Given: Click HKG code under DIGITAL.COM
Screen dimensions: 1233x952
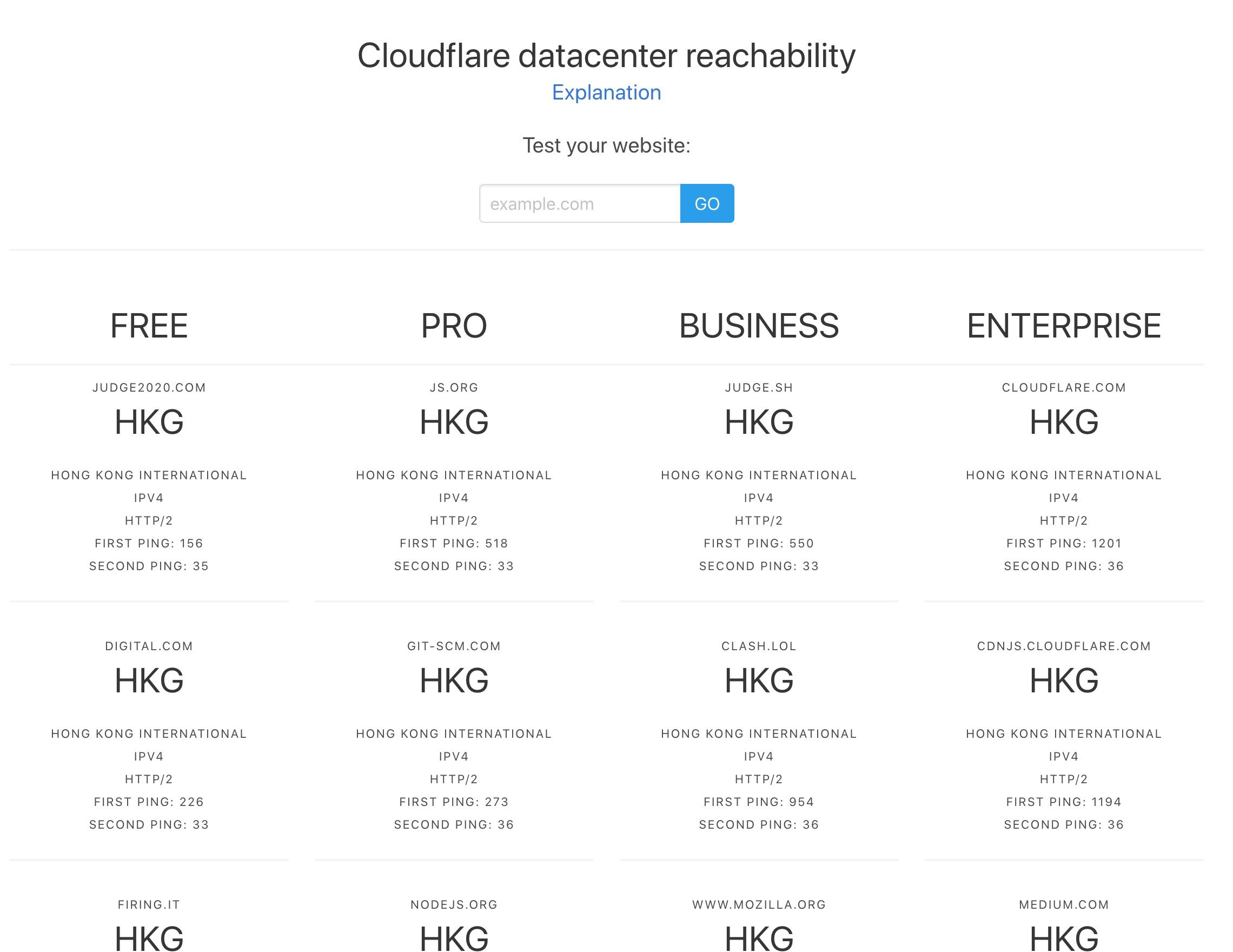Looking at the screenshot, I should [149, 681].
